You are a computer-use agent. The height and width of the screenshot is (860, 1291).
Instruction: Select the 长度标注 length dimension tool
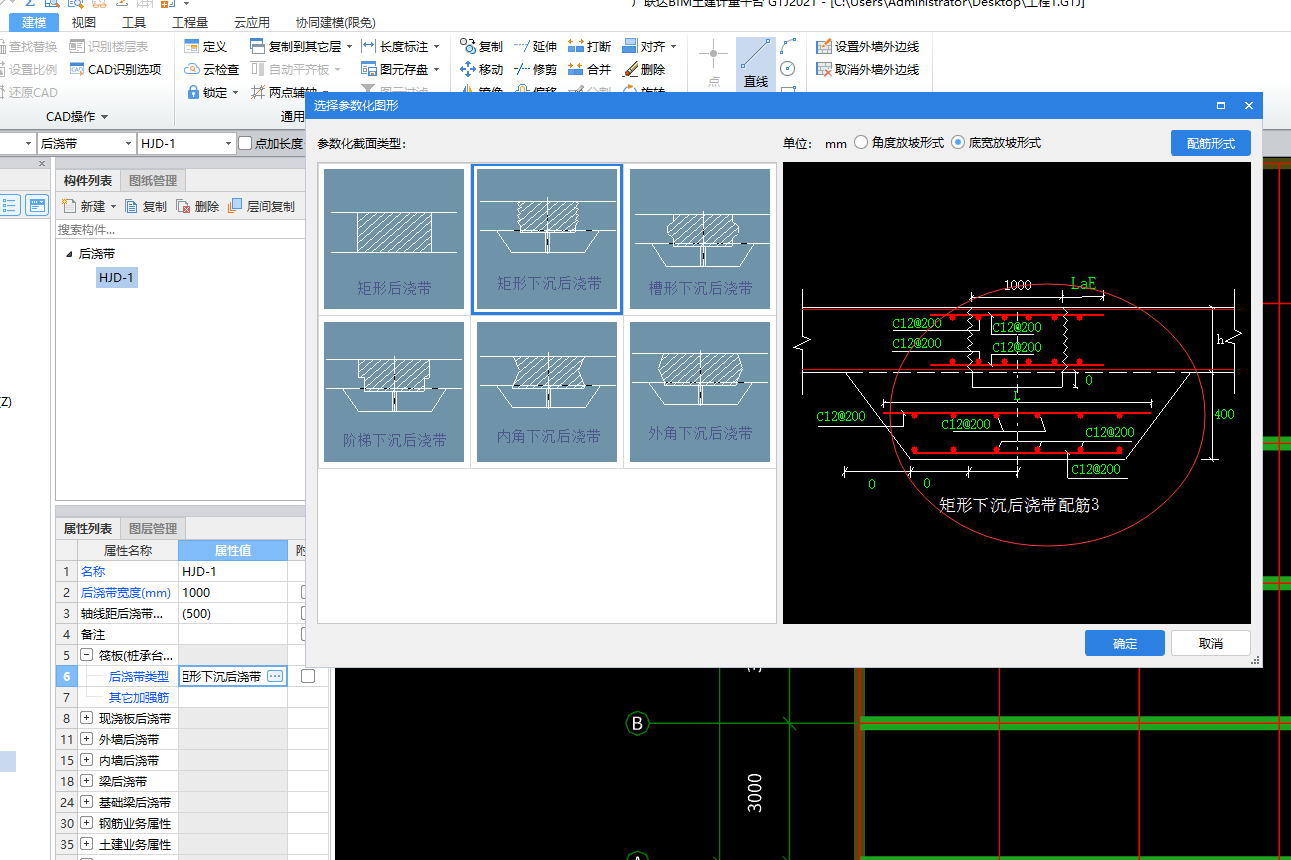coord(399,46)
